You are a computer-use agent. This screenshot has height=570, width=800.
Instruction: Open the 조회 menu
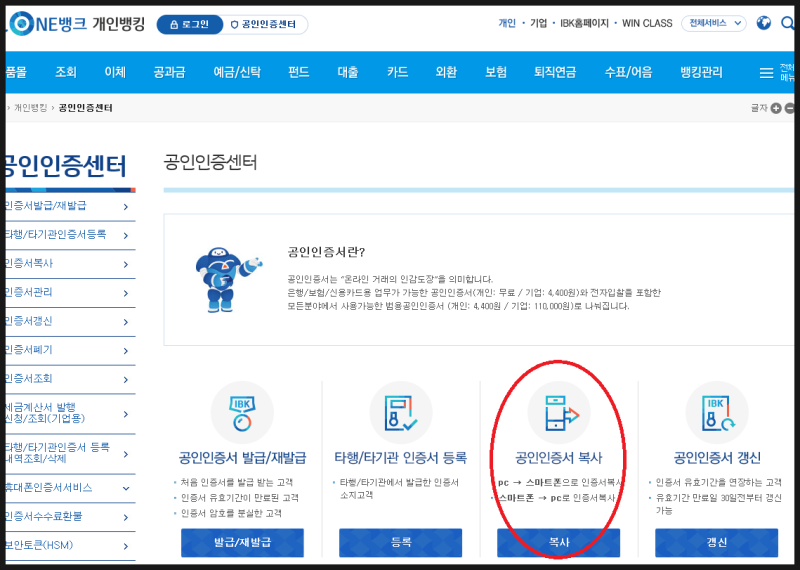[x=66, y=72]
